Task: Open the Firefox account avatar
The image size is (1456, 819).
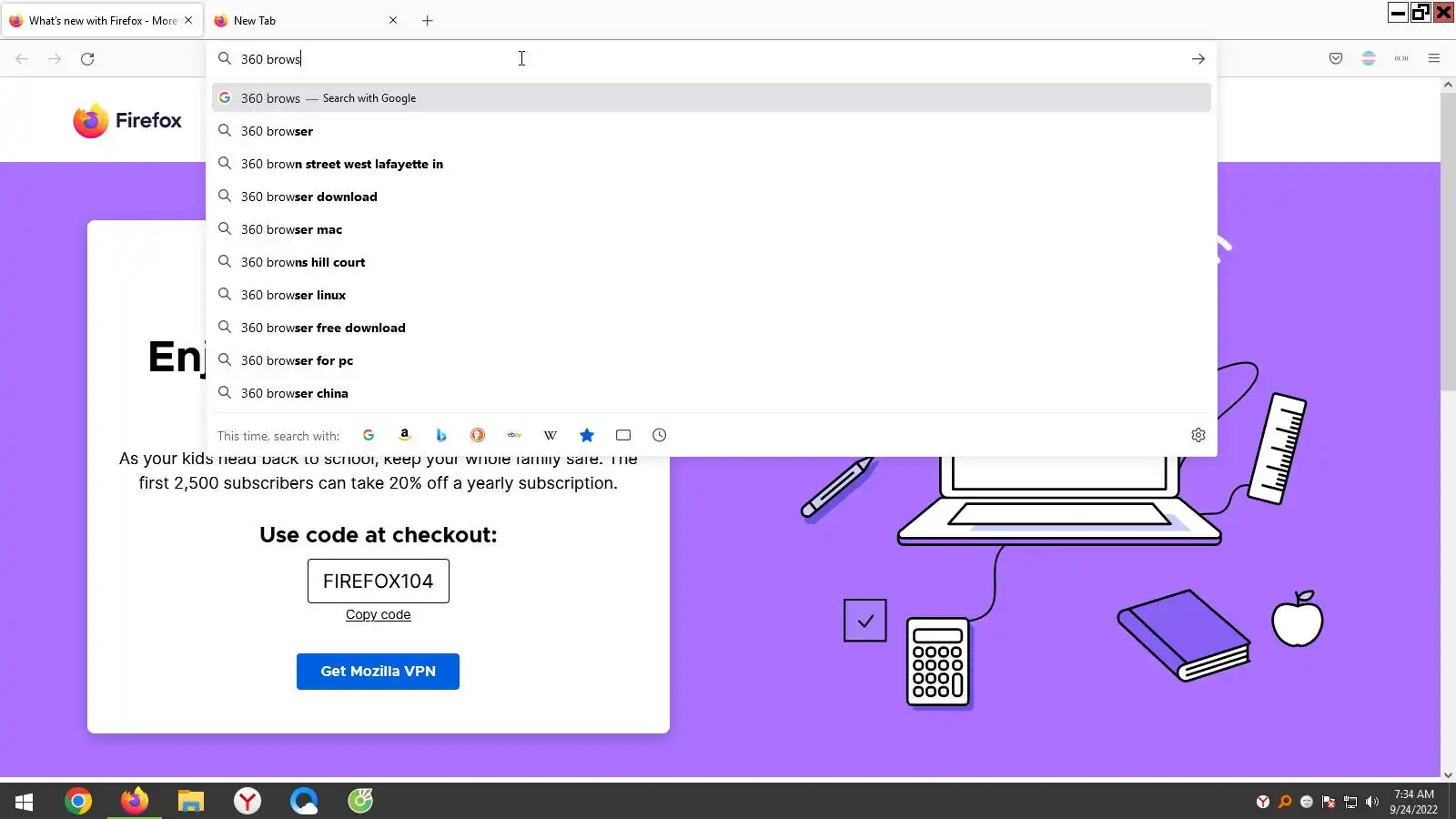Action: click(1369, 59)
